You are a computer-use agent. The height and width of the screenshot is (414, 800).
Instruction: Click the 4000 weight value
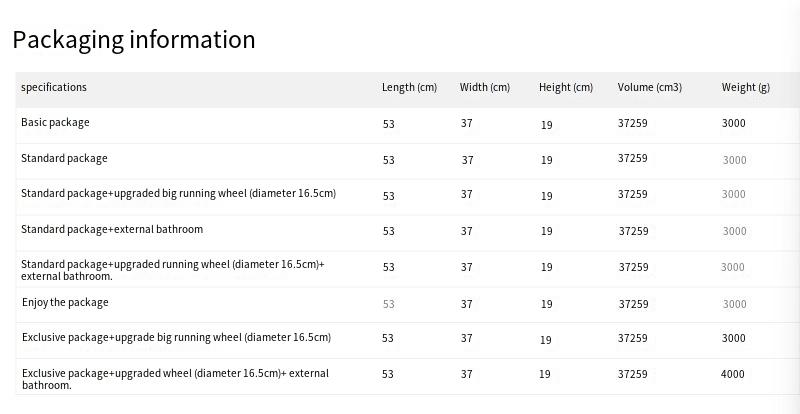click(x=733, y=374)
